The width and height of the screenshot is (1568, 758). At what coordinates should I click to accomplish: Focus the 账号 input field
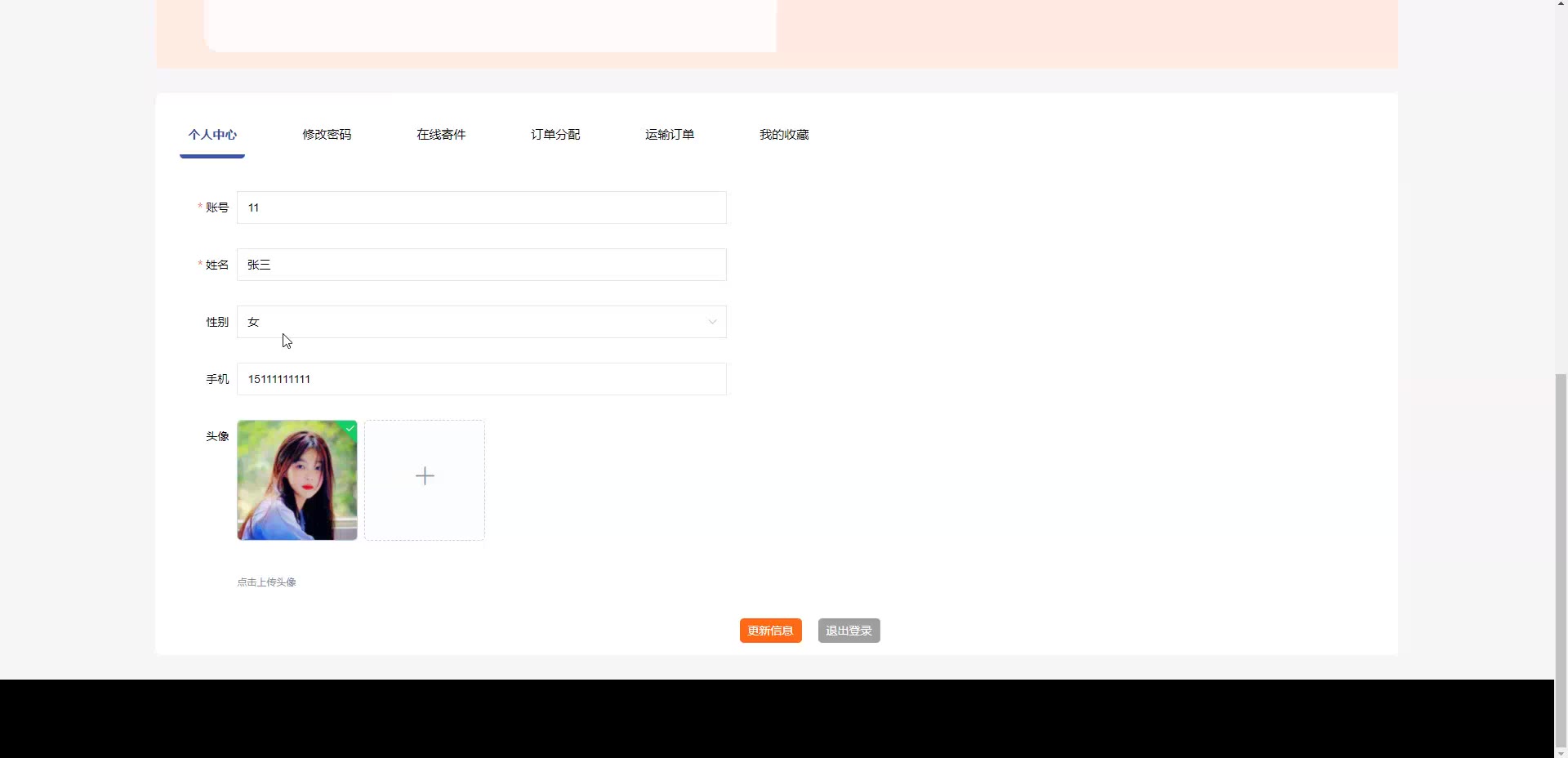tap(482, 207)
